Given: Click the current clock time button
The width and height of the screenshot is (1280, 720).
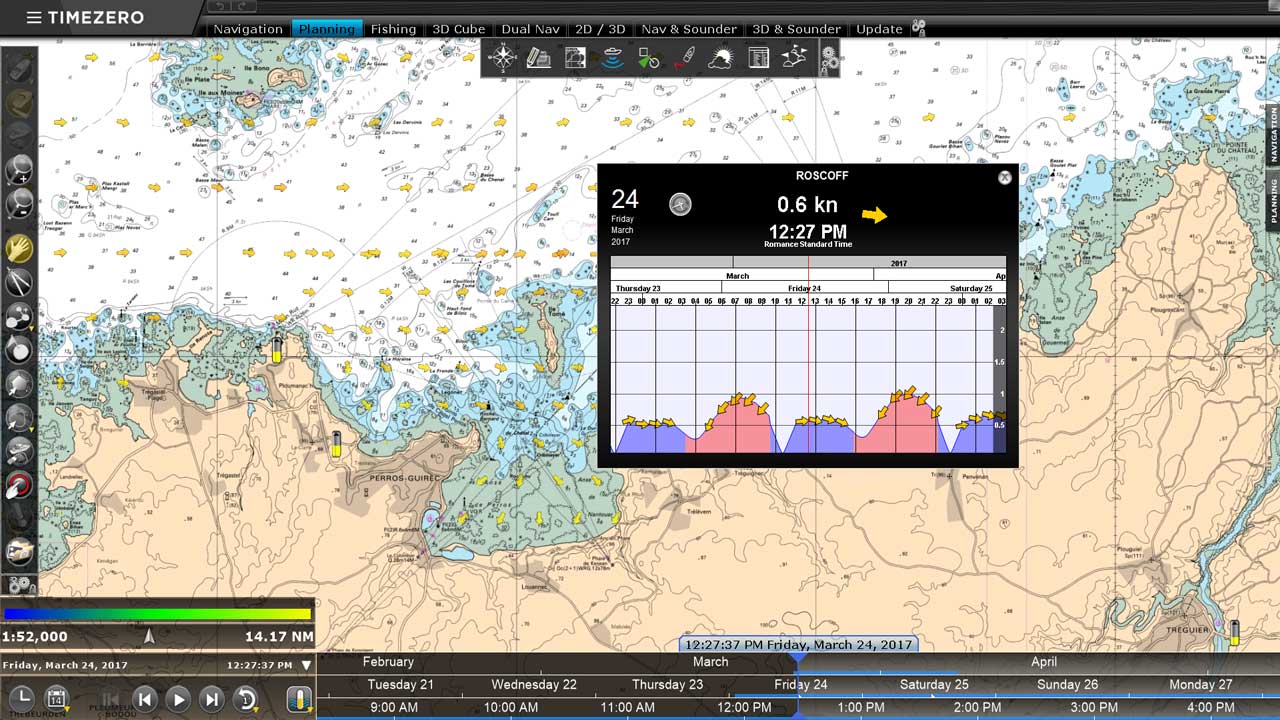Looking at the screenshot, I should [21, 698].
